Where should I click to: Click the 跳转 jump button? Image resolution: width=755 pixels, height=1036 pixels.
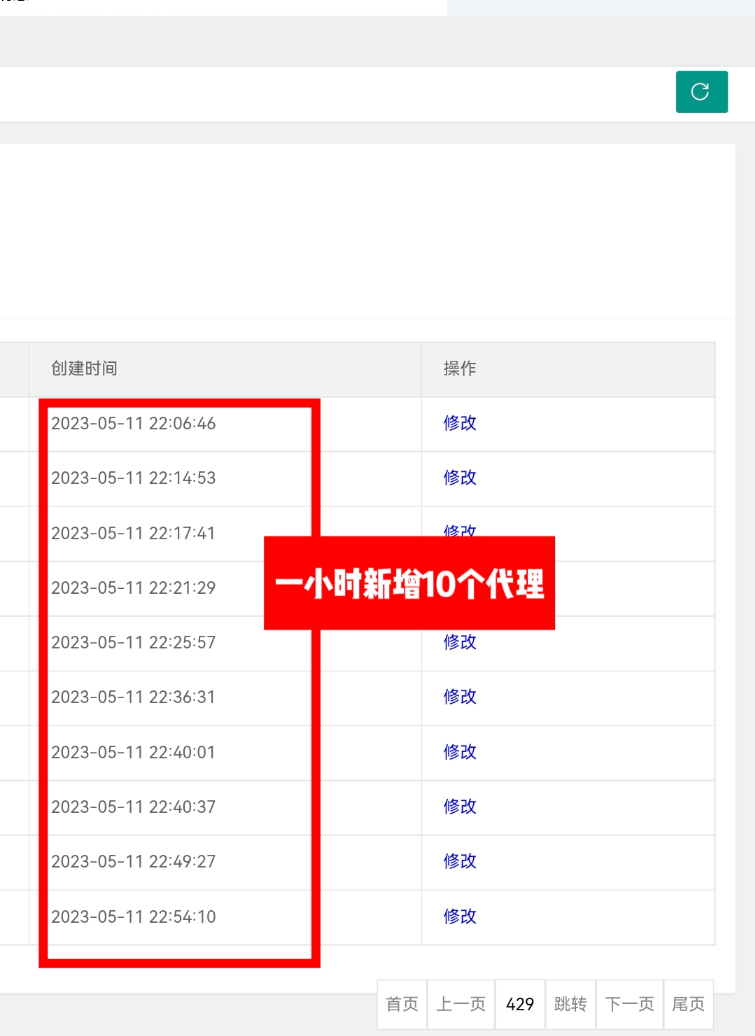[571, 1004]
